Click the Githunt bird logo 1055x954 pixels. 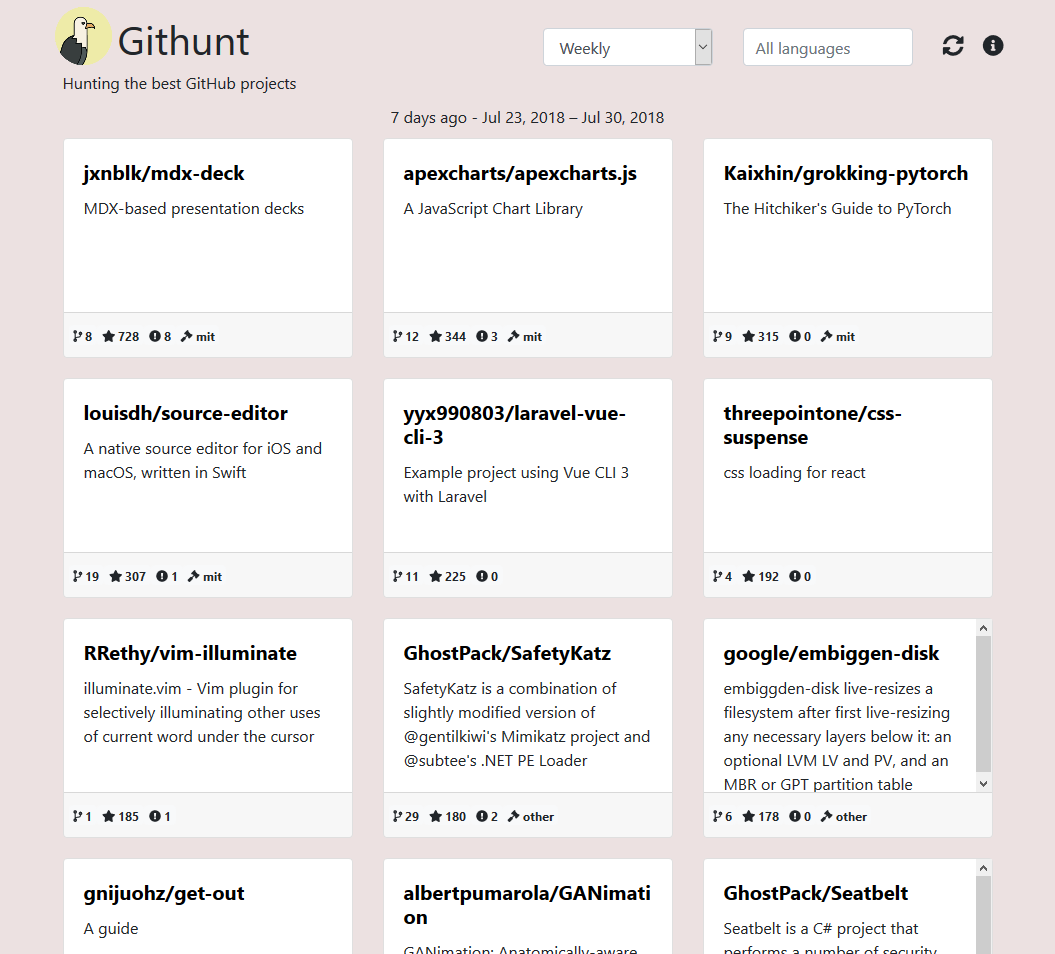coord(83,37)
